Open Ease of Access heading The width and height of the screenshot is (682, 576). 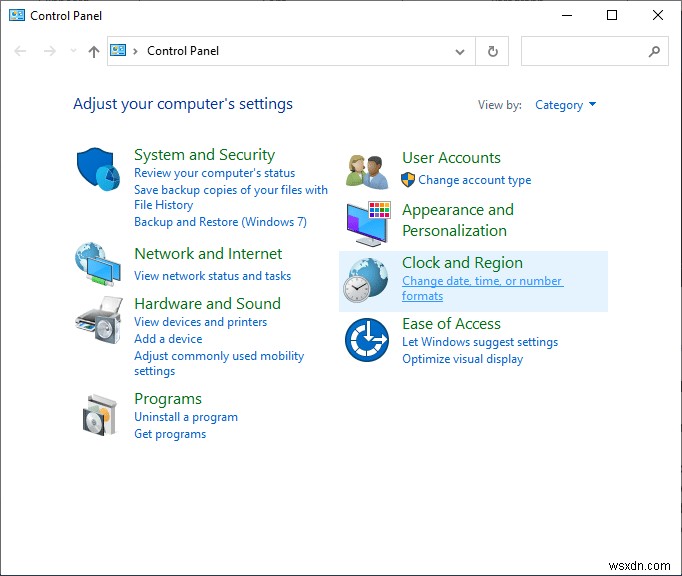click(451, 324)
